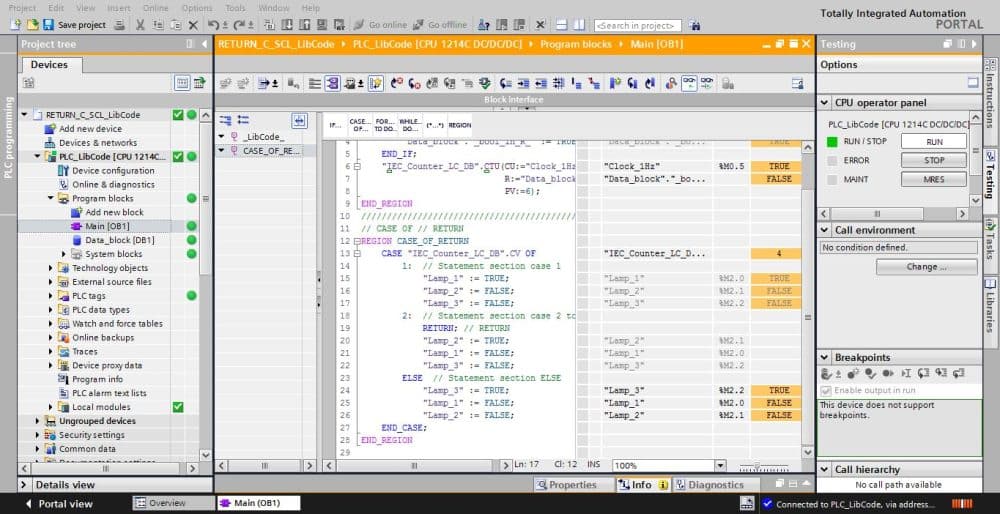The height and width of the screenshot is (514, 1000).
Task: Open the Options menu
Action: point(197,8)
